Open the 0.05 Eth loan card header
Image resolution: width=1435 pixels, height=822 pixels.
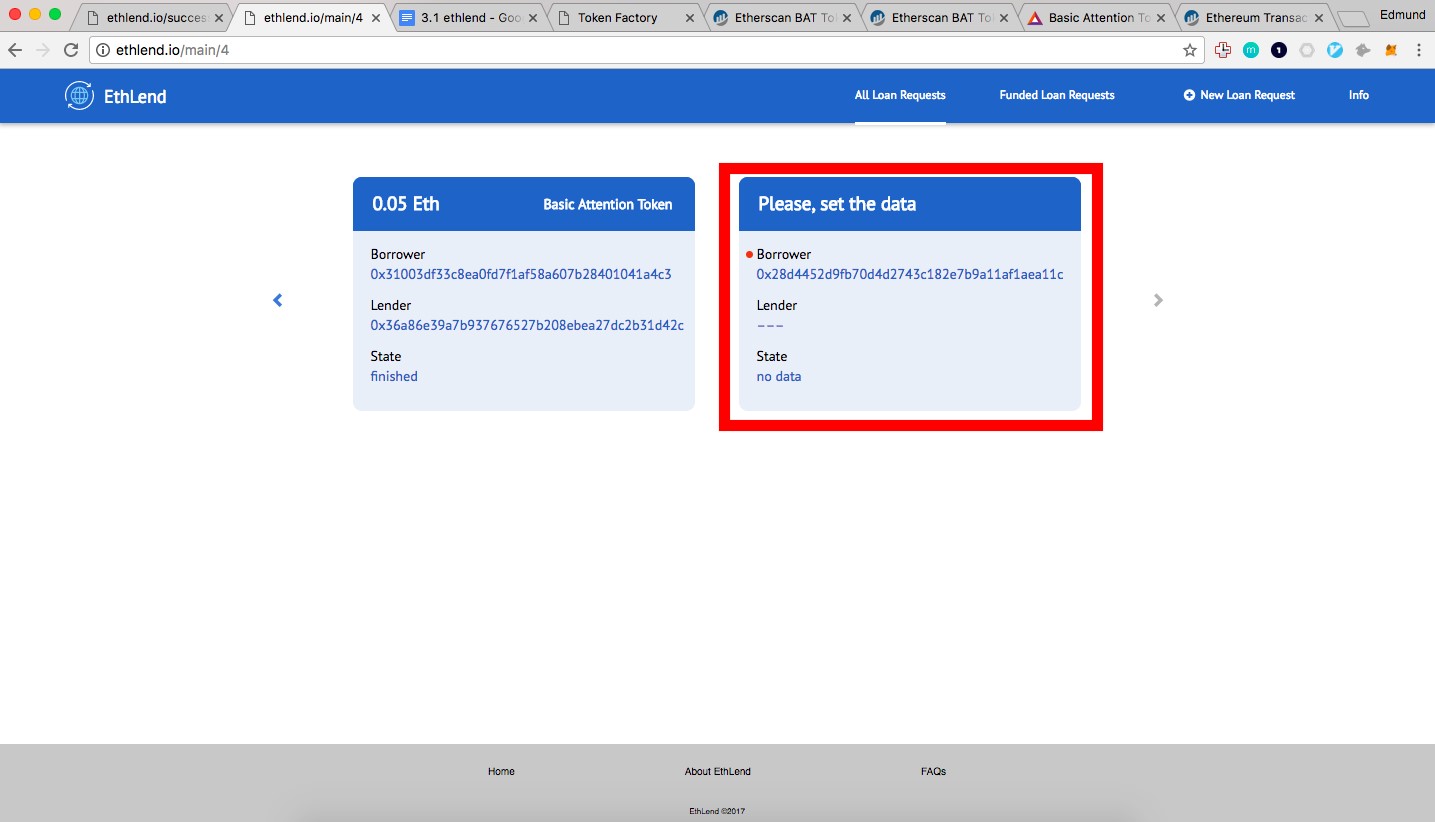(x=524, y=204)
